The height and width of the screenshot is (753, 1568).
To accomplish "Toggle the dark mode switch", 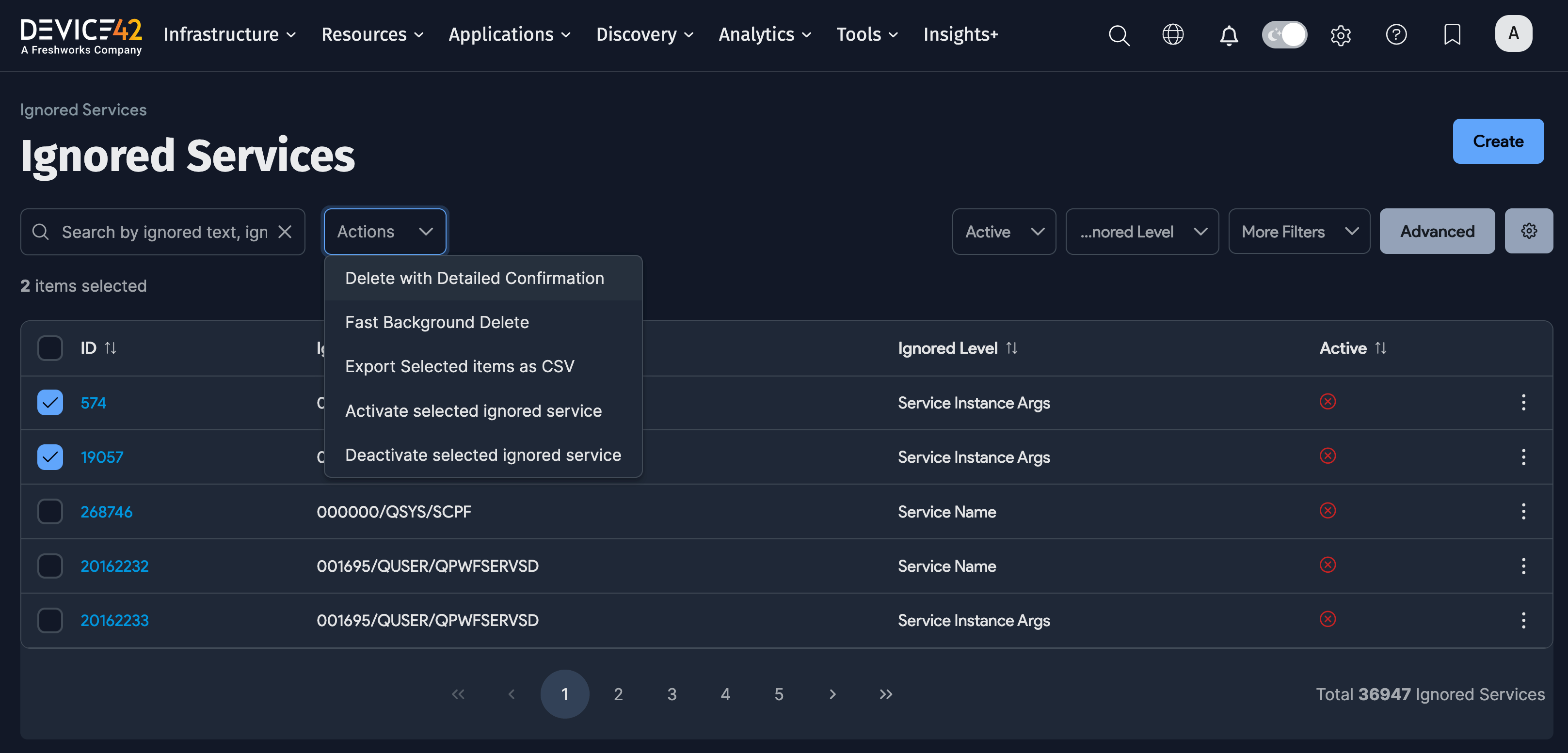I will point(1284,35).
